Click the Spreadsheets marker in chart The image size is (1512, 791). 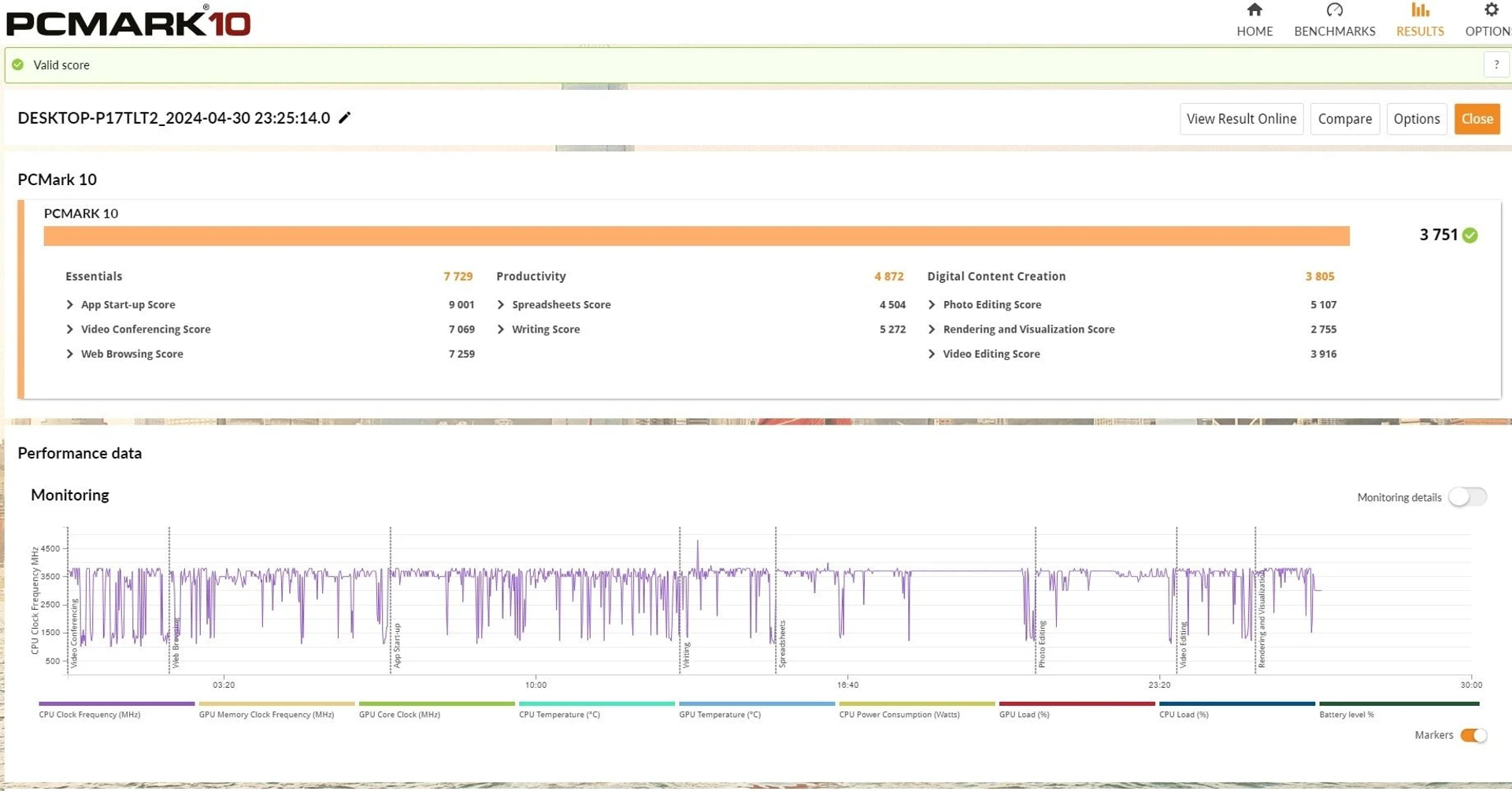(782, 644)
